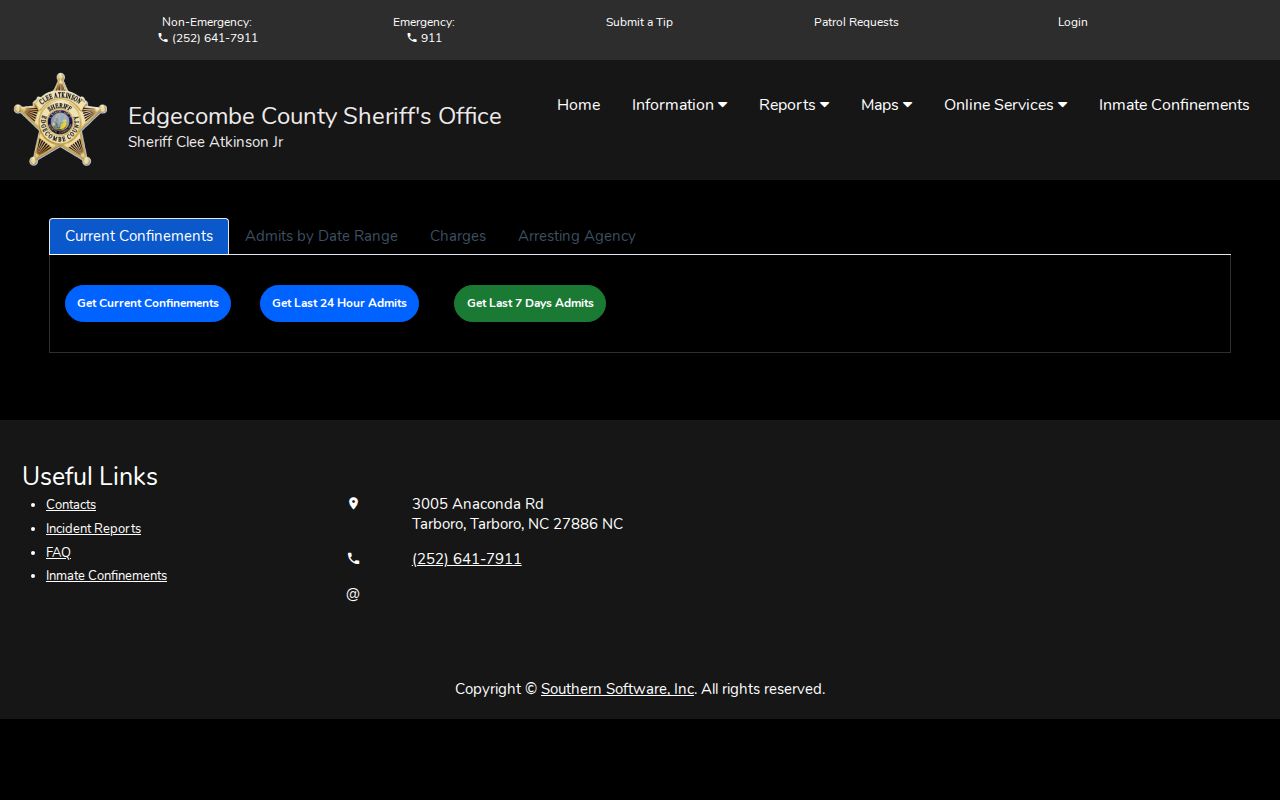Open the Submit a Tip link

click(x=639, y=22)
